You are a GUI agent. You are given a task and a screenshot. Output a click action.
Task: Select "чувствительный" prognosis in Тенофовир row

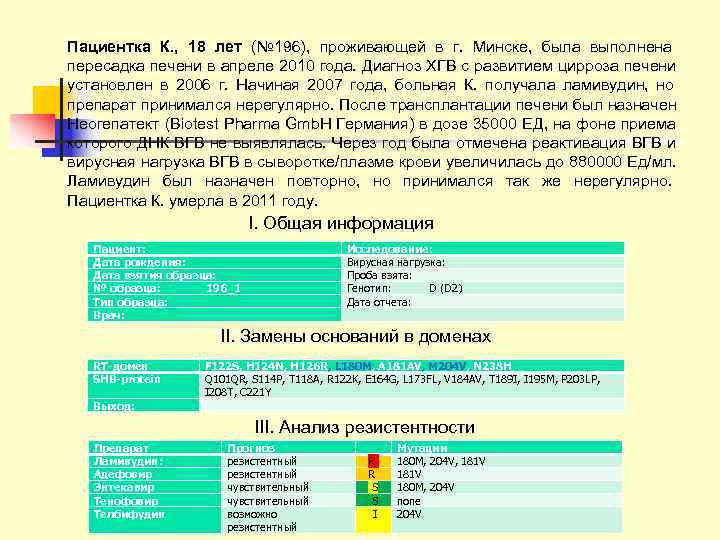coord(268,501)
